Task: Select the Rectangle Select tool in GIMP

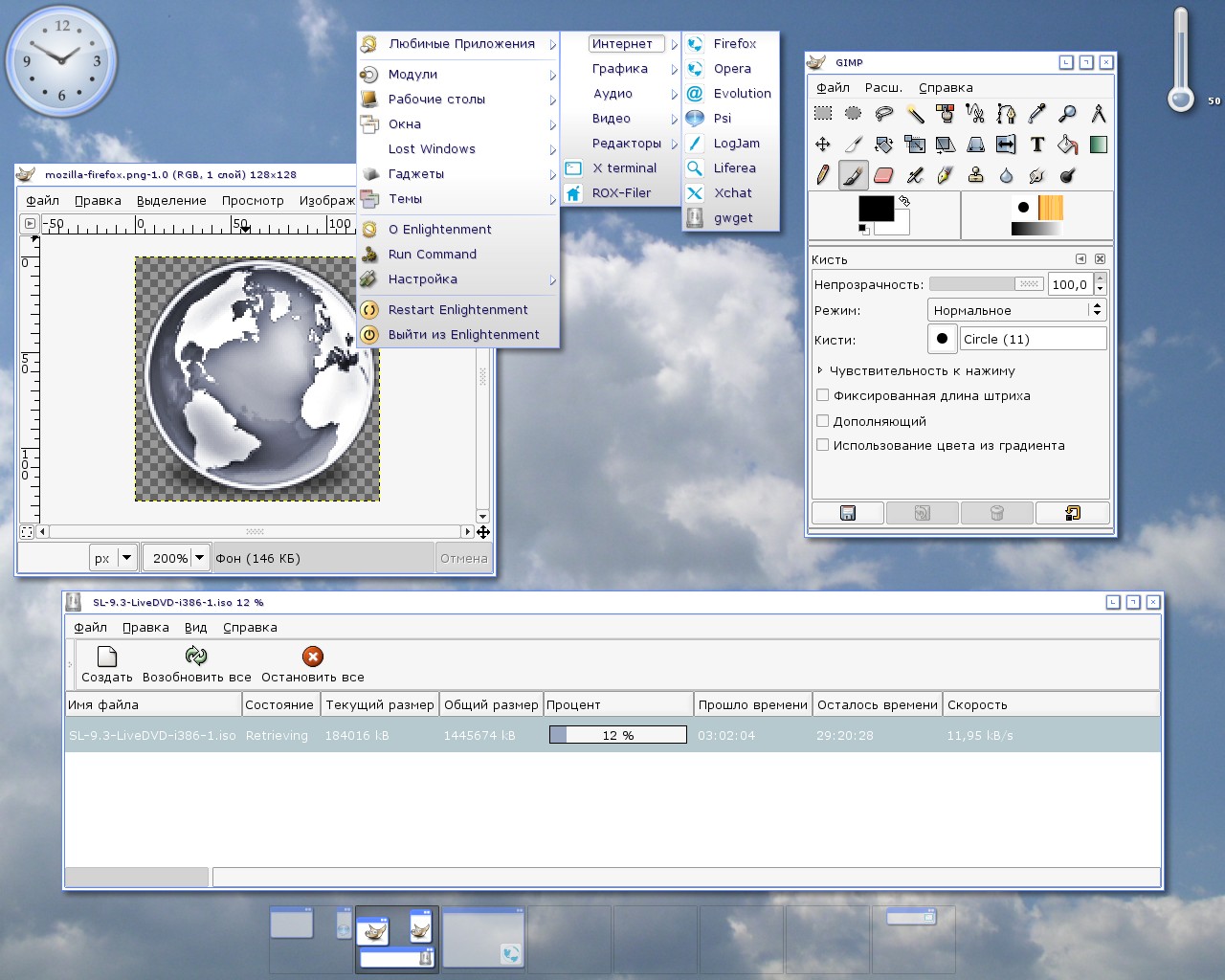Action: click(x=823, y=114)
